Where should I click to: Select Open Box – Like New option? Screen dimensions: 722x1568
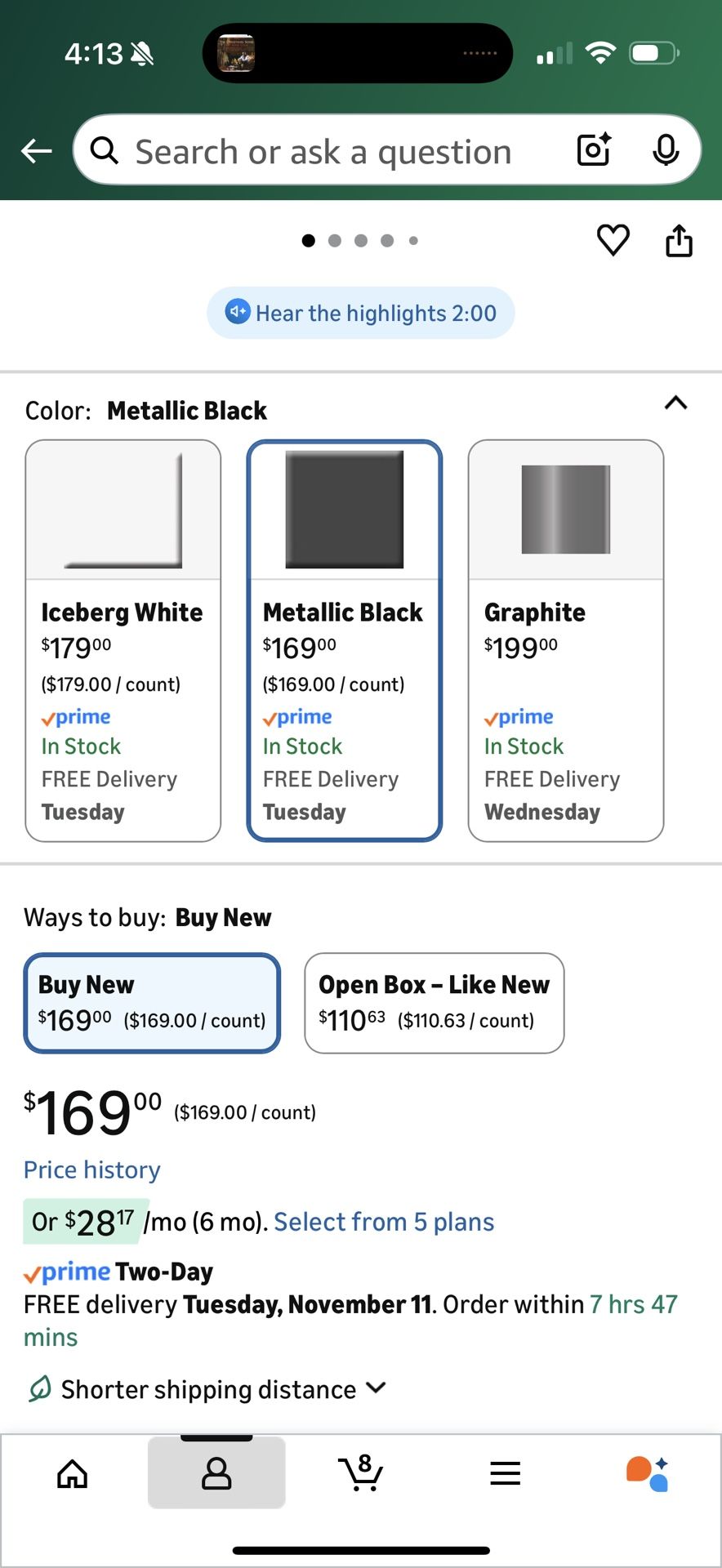(434, 1003)
